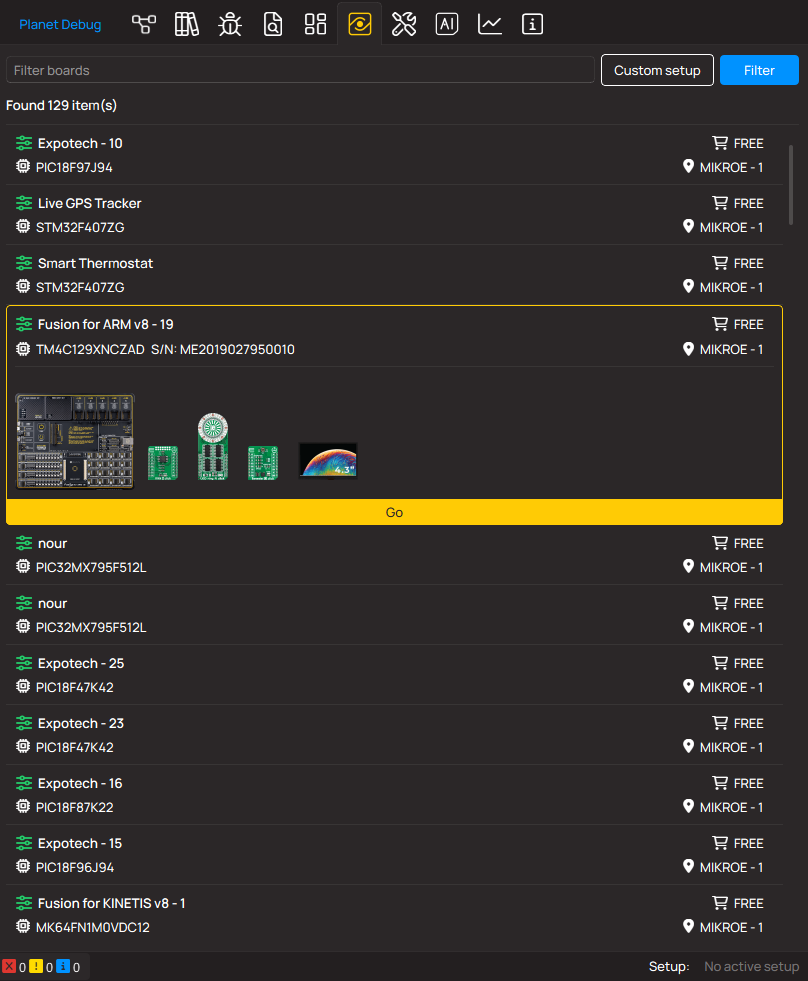Image resolution: width=808 pixels, height=981 pixels.
Task: Select the Smart Thermostat board
Action: tap(394, 275)
